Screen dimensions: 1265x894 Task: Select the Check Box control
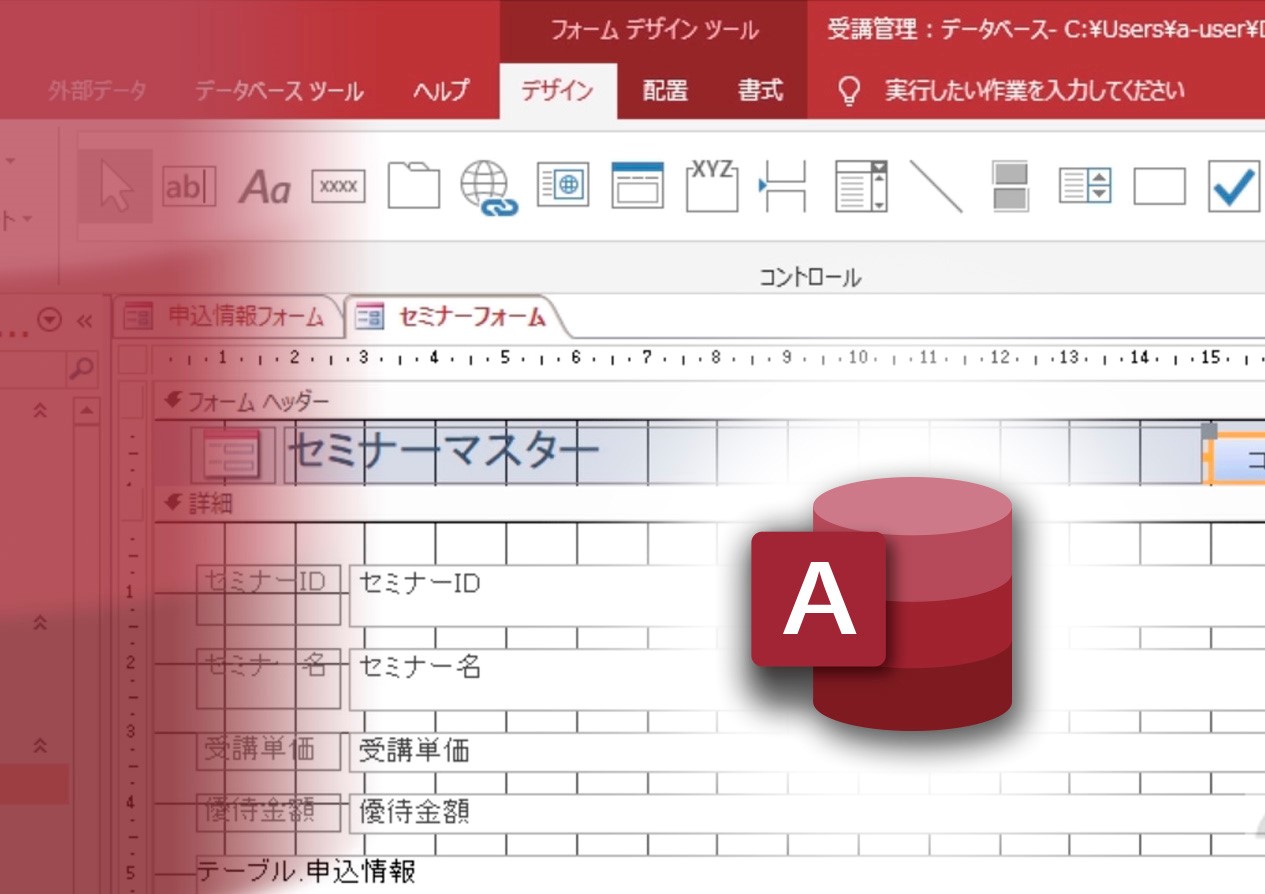pyautogui.click(x=1233, y=187)
